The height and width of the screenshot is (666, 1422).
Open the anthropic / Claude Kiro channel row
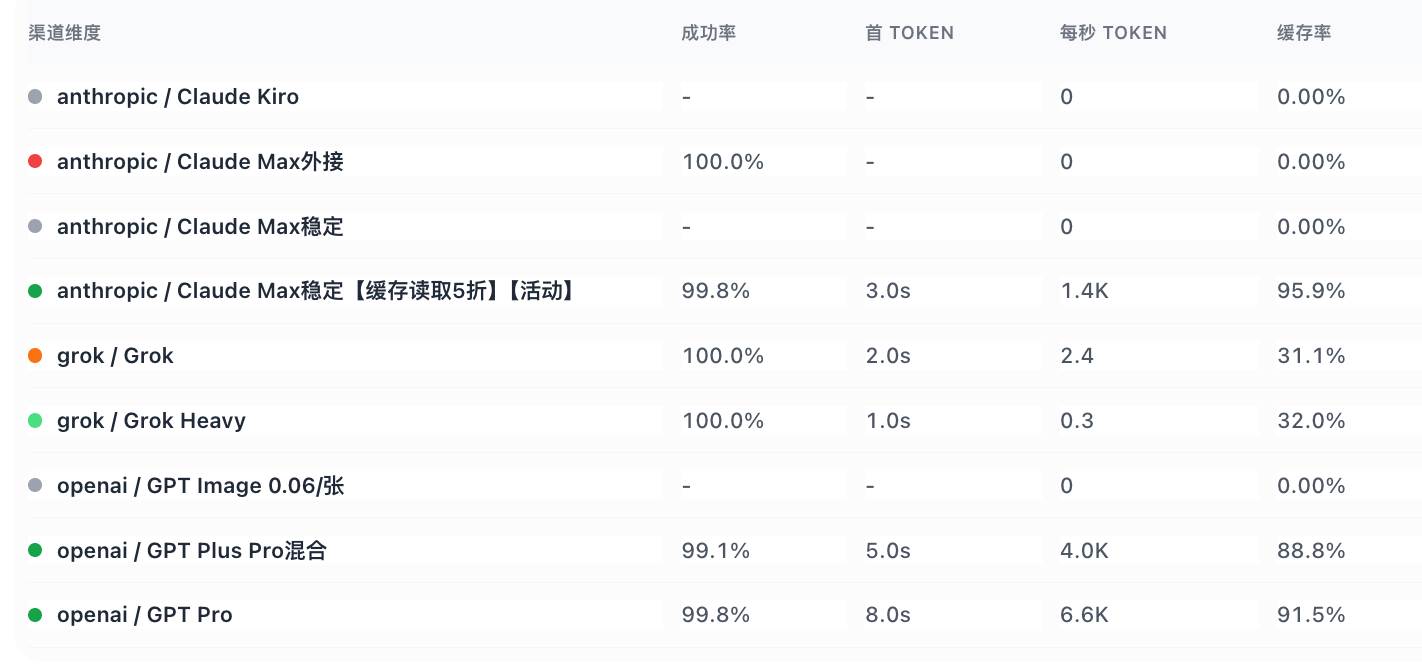(718, 97)
